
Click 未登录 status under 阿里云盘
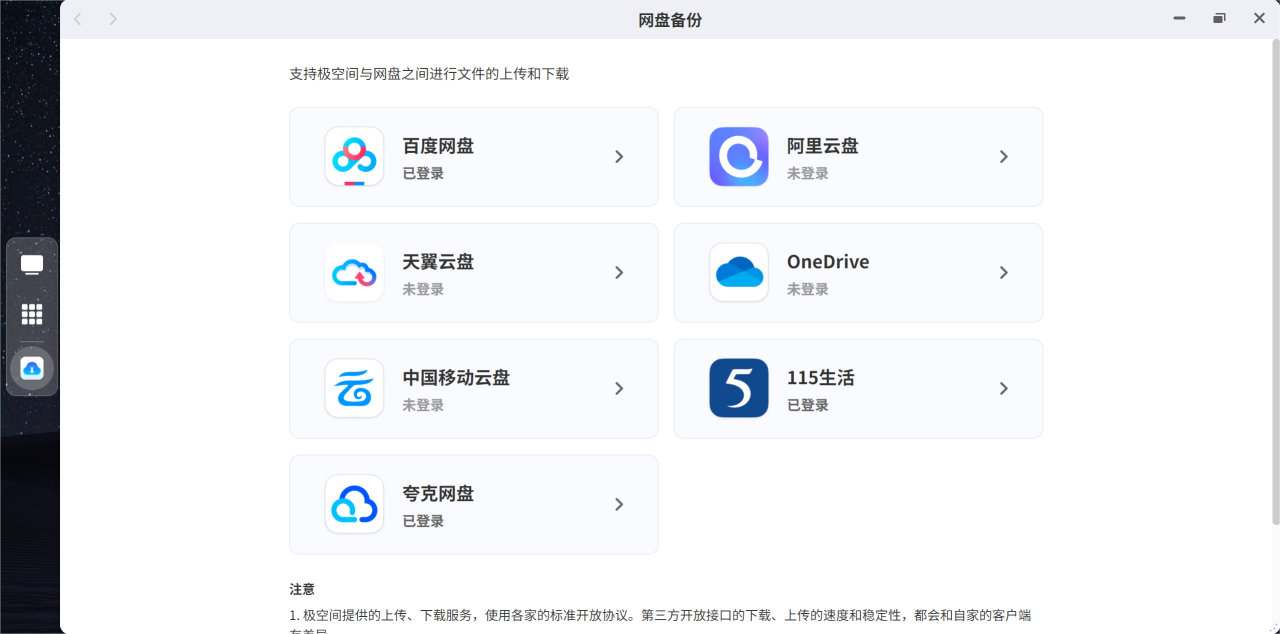coord(808,173)
